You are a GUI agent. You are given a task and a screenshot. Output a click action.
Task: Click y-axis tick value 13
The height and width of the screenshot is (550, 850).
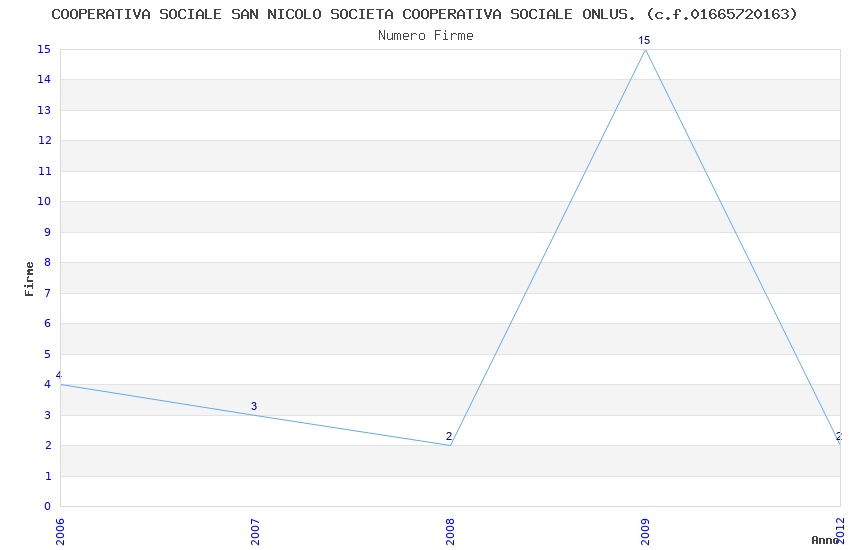pos(44,110)
